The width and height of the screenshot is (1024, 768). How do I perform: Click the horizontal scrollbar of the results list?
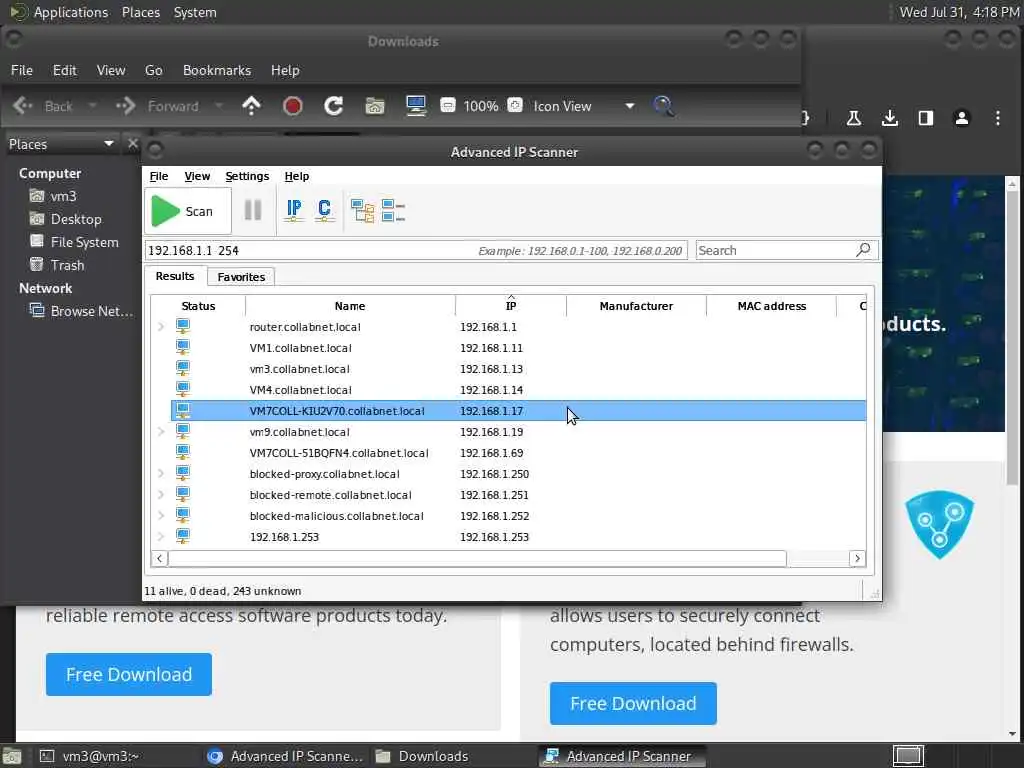(x=477, y=558)
